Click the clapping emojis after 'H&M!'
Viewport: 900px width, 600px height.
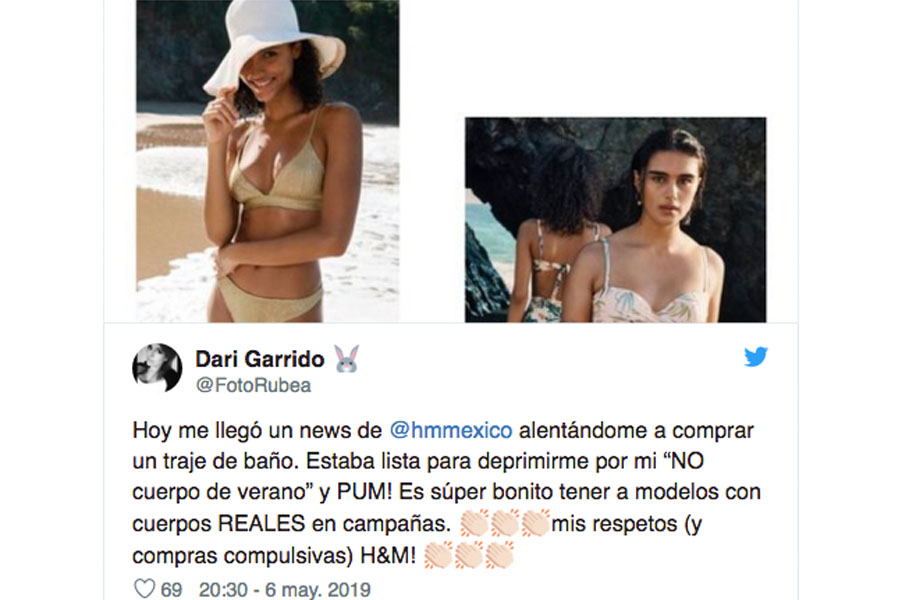coord(468,555)
